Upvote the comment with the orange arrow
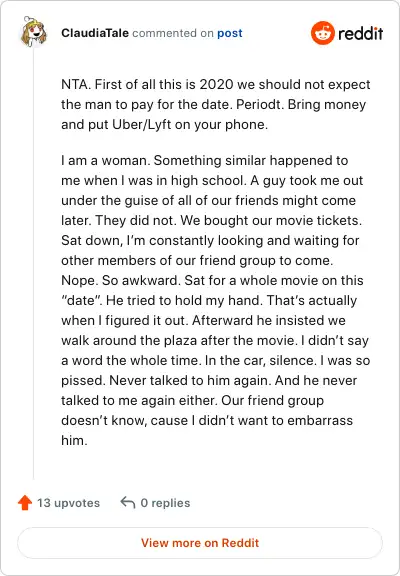Viewport: 400px width, 576px height. (25, 503)
